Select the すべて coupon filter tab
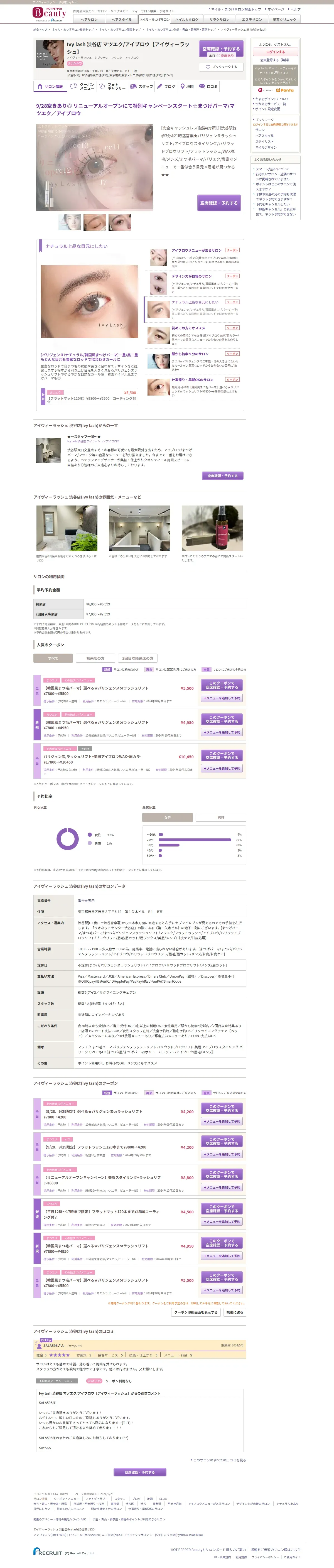This screenshot has height=1568, width=334. tap(53, 658)
